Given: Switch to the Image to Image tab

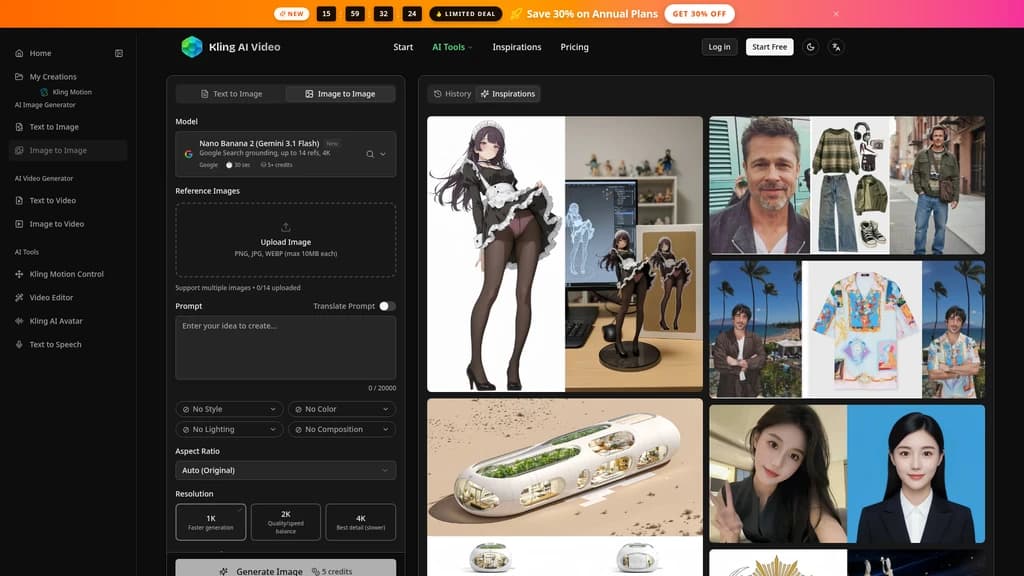Looking at the screenshot, I should 340,94.
